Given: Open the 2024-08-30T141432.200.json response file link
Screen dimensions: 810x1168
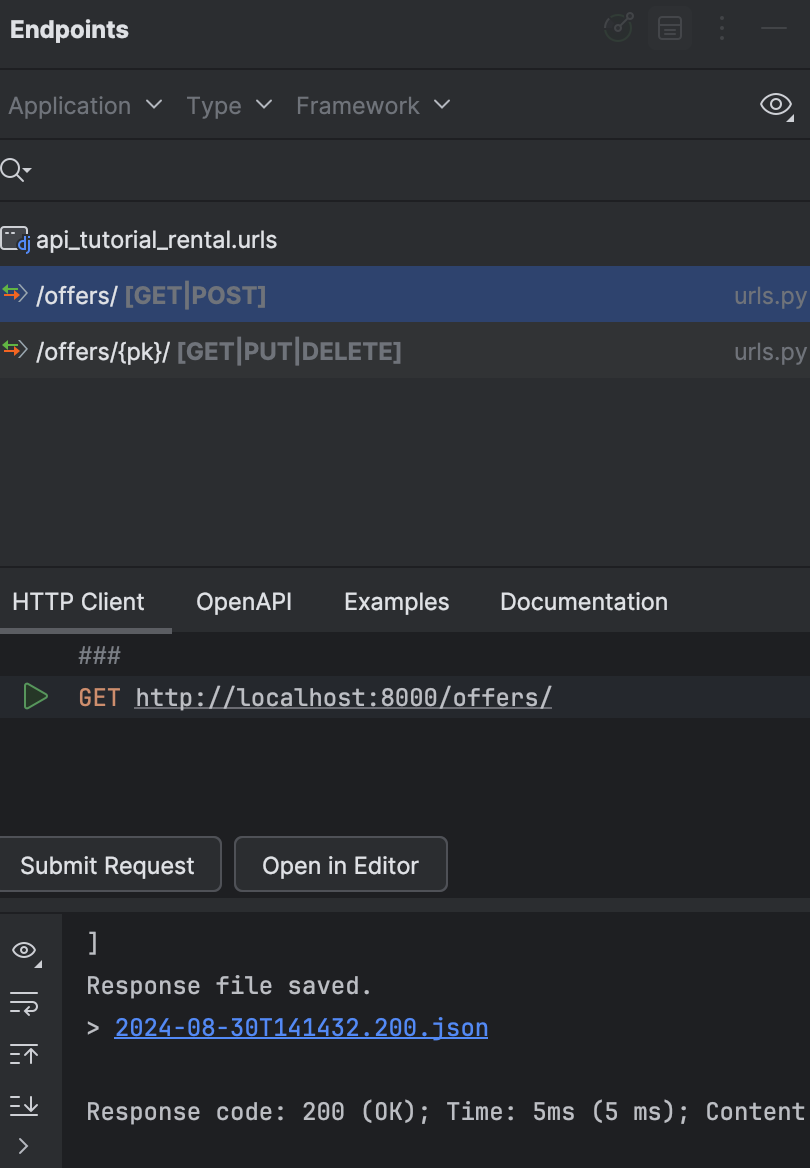Looking at the screenshot, I should pos(300,1027).
